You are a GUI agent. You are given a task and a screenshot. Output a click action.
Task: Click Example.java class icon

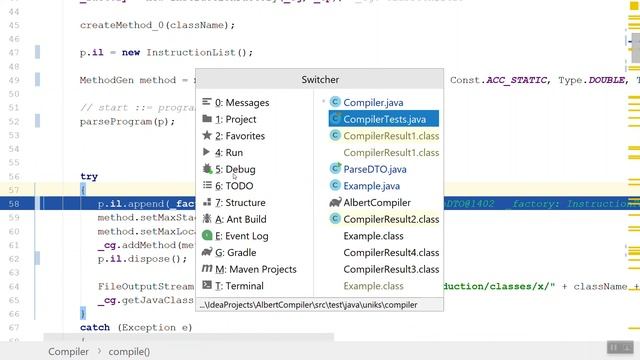pos(335,185)
